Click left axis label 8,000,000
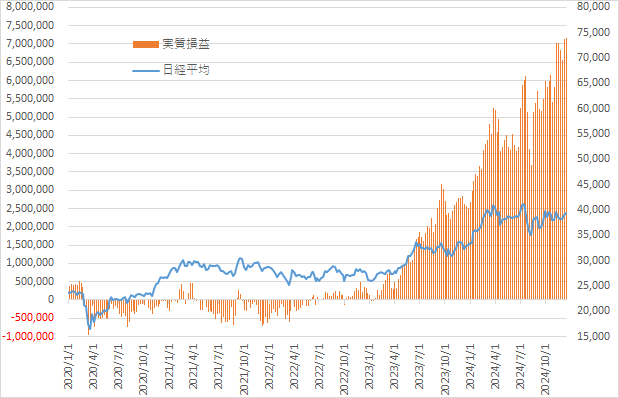Image resolution: width=619 pixels, height=398 pixels. tap(30, 7)
